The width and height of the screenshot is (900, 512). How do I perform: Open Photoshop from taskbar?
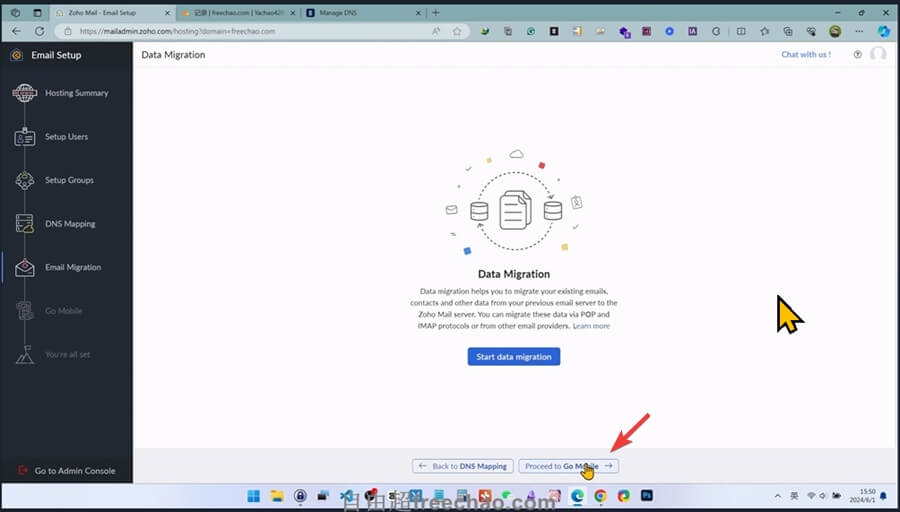tap(647, 495)
